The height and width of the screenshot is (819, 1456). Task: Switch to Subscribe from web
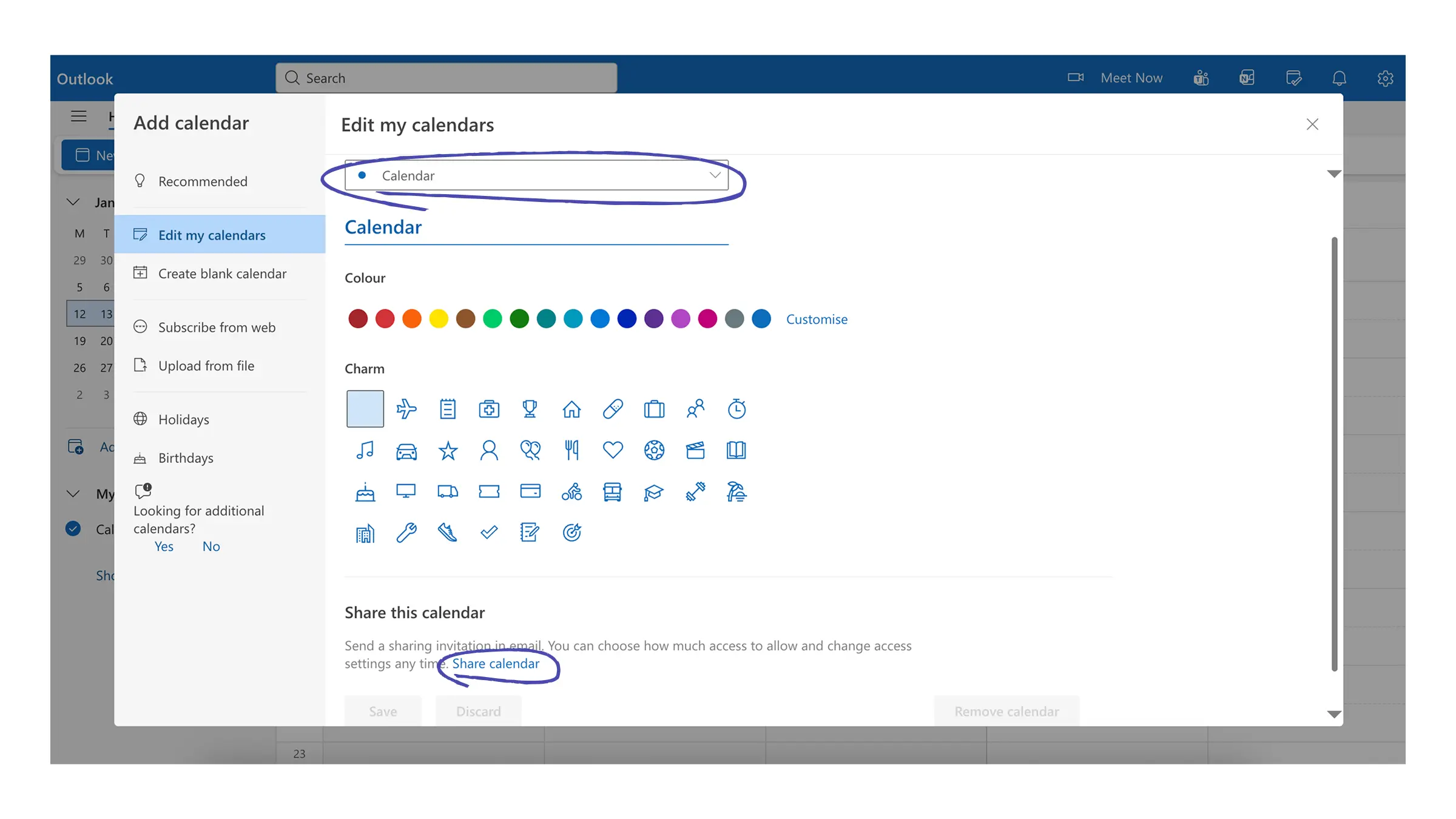(x=217, y=328)
